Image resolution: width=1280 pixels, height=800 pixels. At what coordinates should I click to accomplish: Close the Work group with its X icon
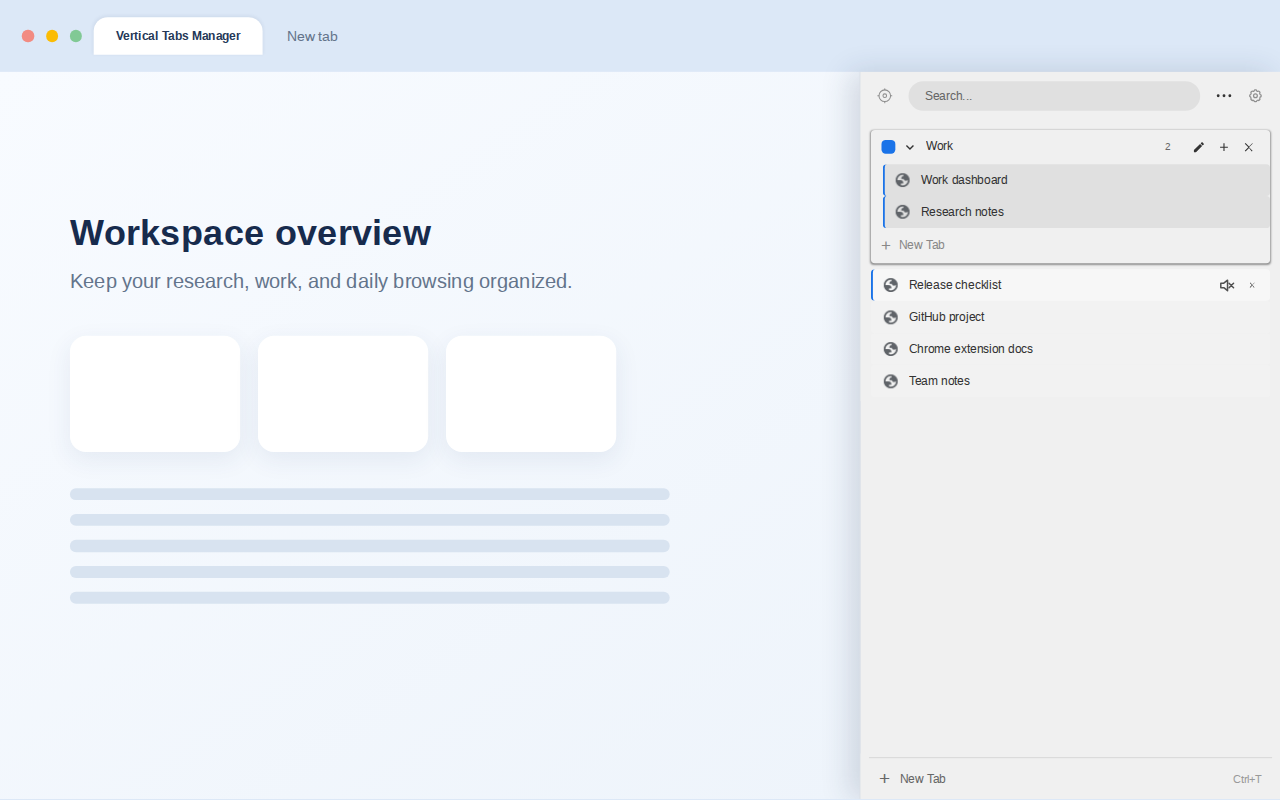click(x=1248, y=147)
